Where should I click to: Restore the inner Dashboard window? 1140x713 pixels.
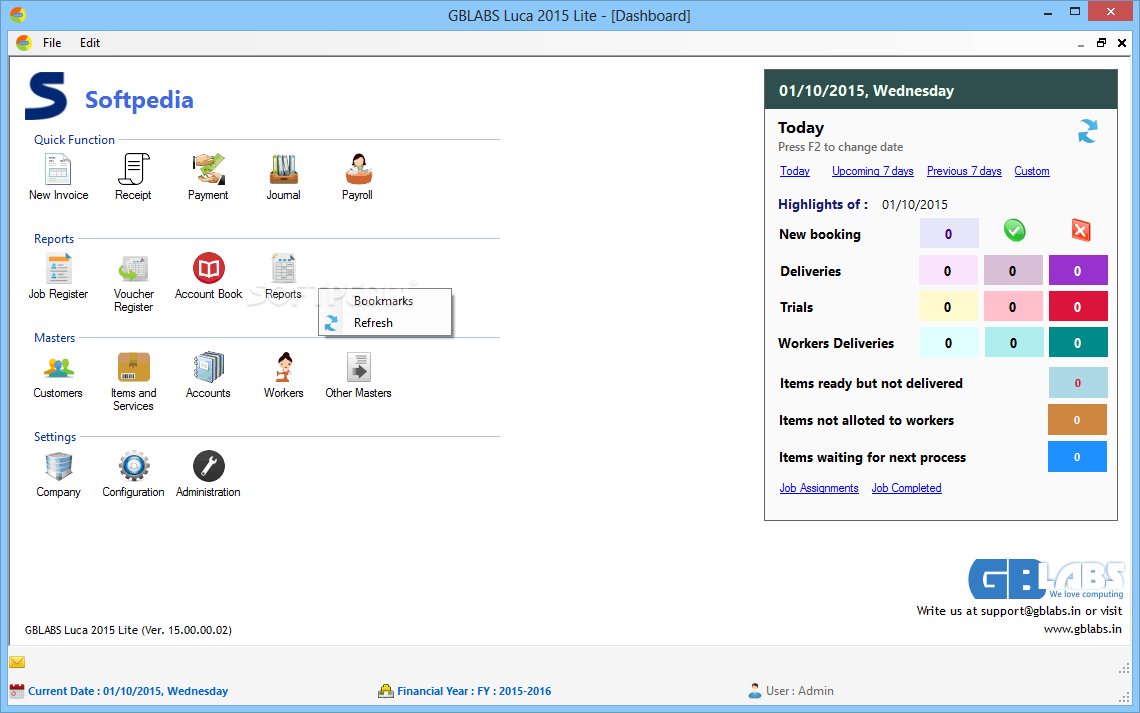1101,43
